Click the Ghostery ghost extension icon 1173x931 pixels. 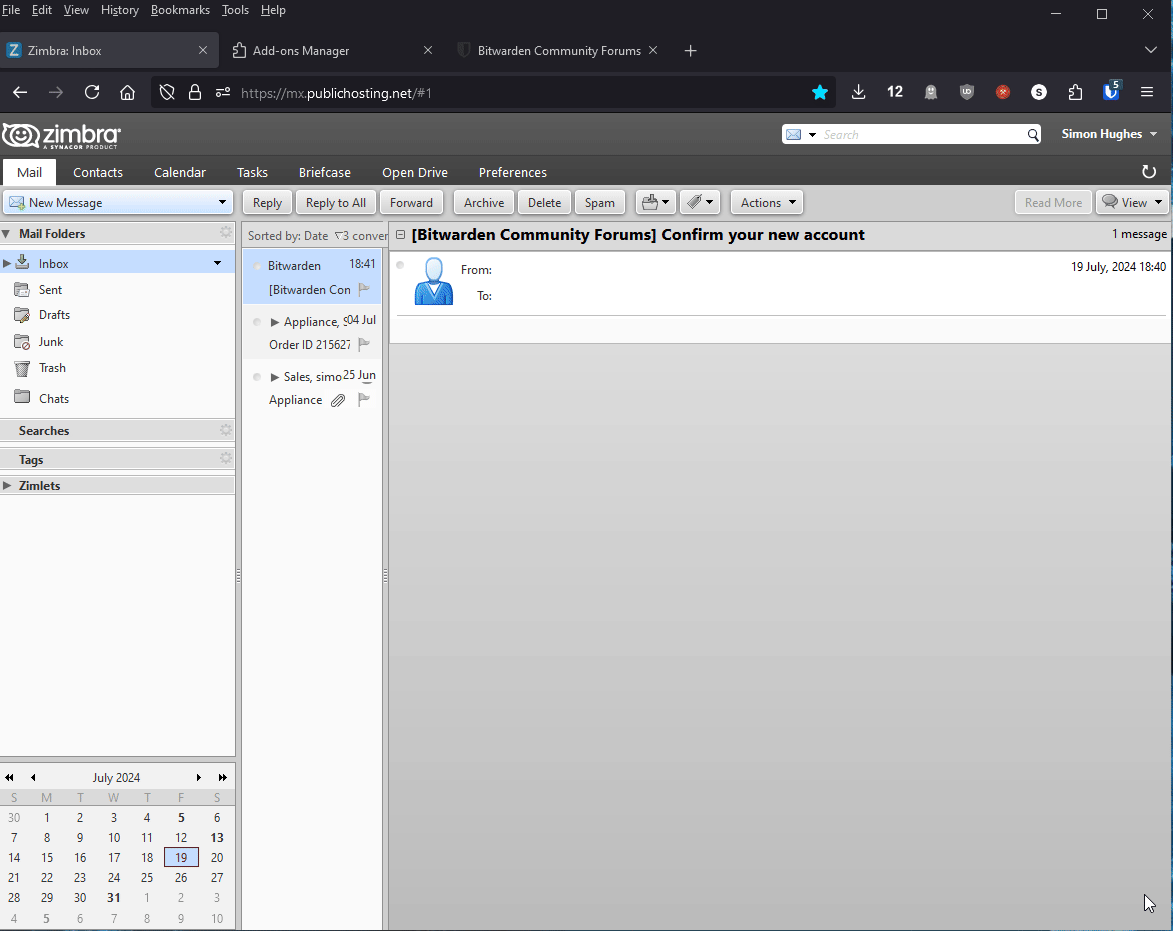(x=931, y=92)
